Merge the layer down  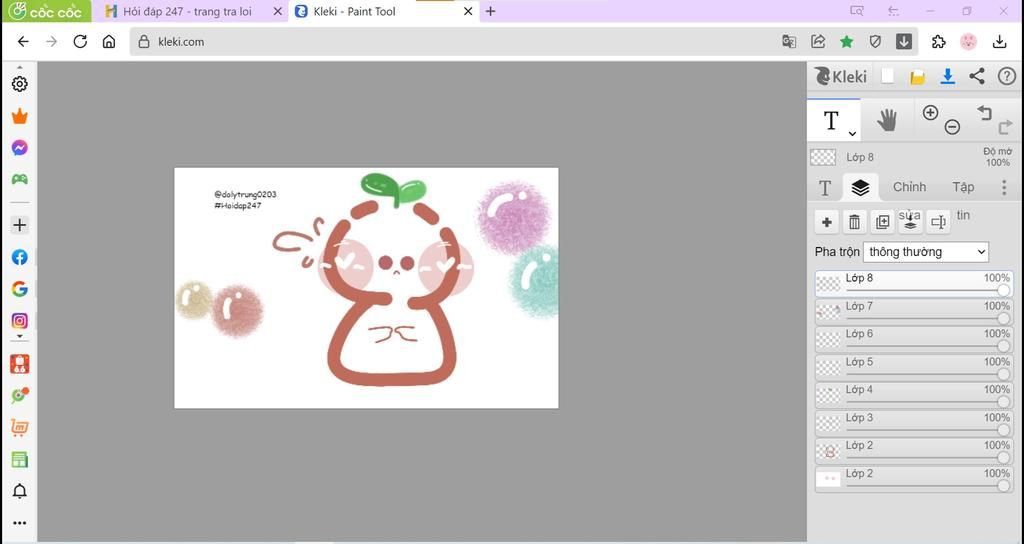(x=910, y=222)
